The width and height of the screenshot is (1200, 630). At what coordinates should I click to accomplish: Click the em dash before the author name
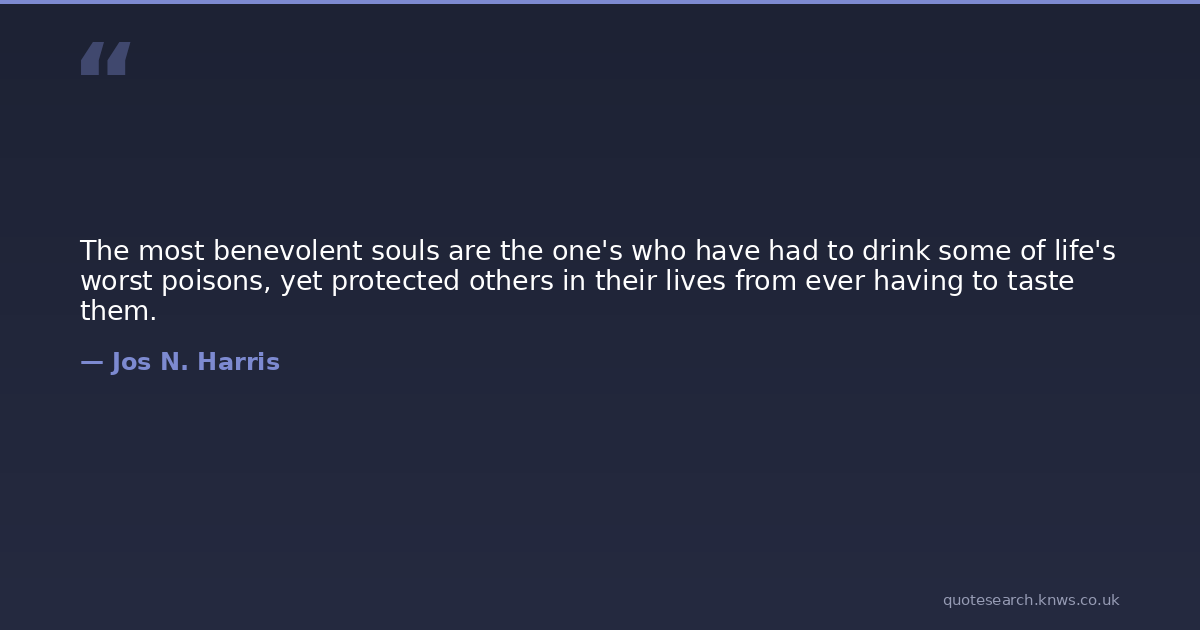click(91, 362)
